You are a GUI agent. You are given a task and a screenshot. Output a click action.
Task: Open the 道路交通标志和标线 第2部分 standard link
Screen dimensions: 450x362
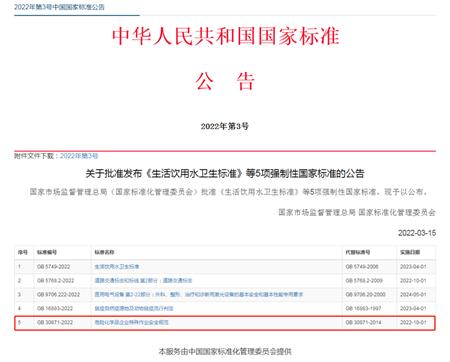pos(143,281)
